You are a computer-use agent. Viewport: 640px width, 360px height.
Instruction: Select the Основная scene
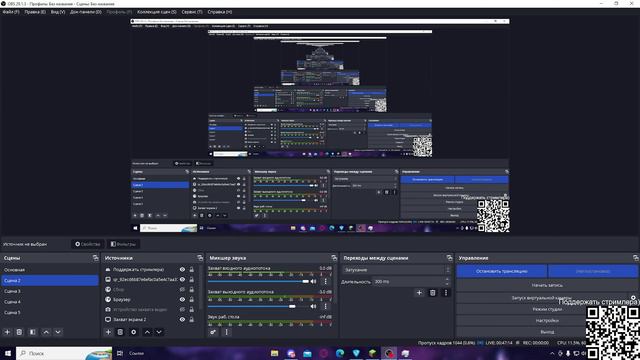pyautogui.click(x=50, y=270)
